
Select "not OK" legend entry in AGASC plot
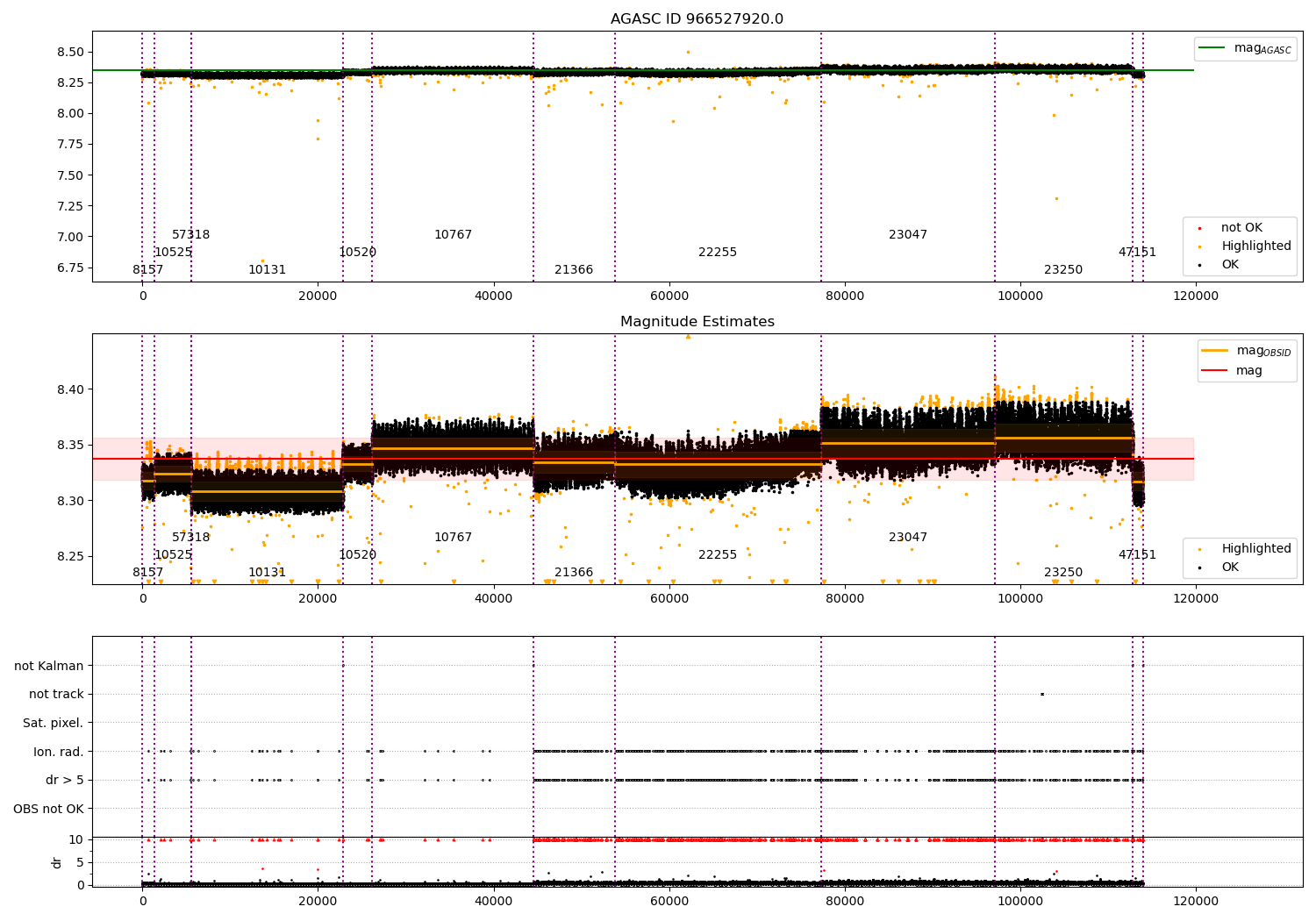(x=1241, y=227)
